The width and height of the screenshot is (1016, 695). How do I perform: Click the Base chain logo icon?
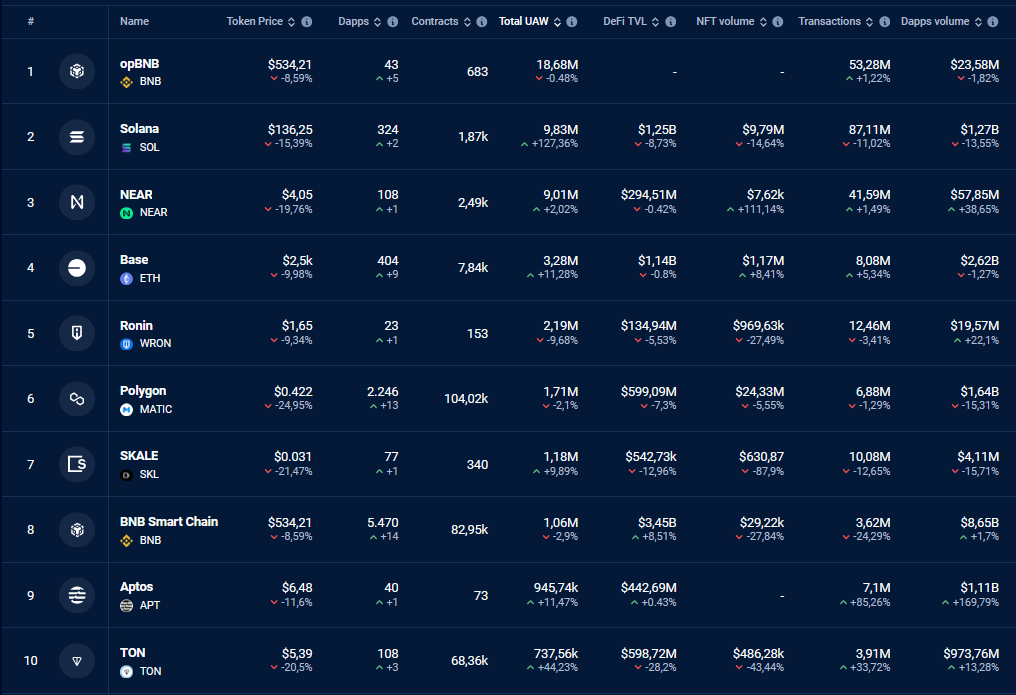coord(76,268)
